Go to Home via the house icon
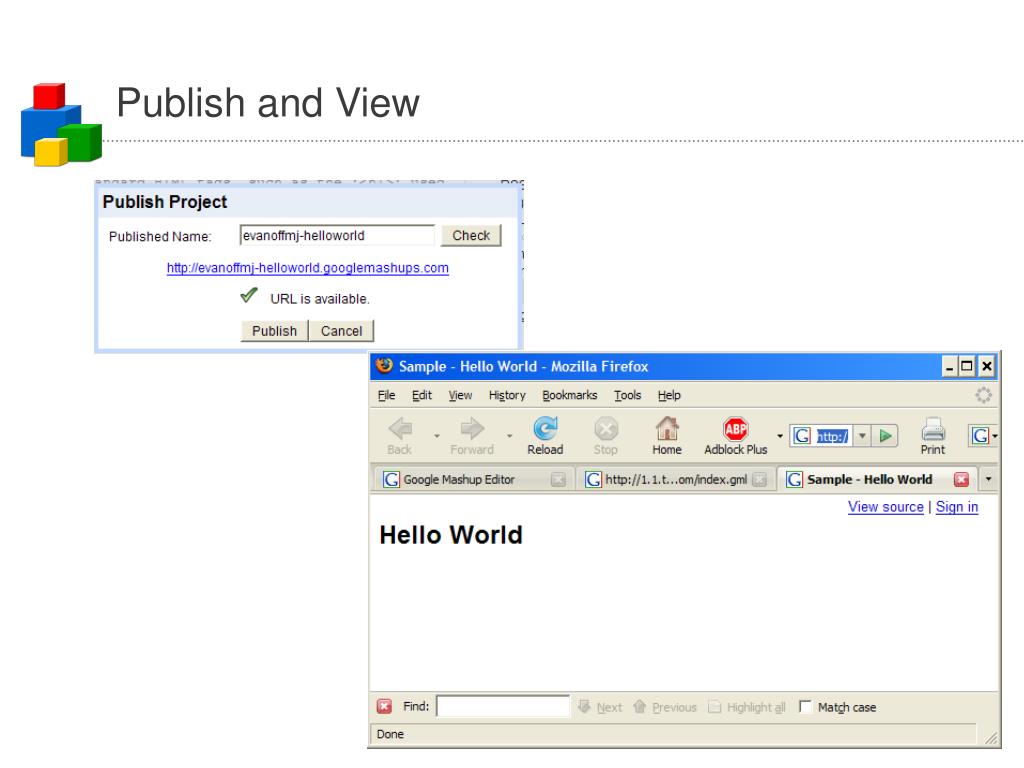Image resolution: width=1024 pixels, height=768 pixels. coord(667,428)
